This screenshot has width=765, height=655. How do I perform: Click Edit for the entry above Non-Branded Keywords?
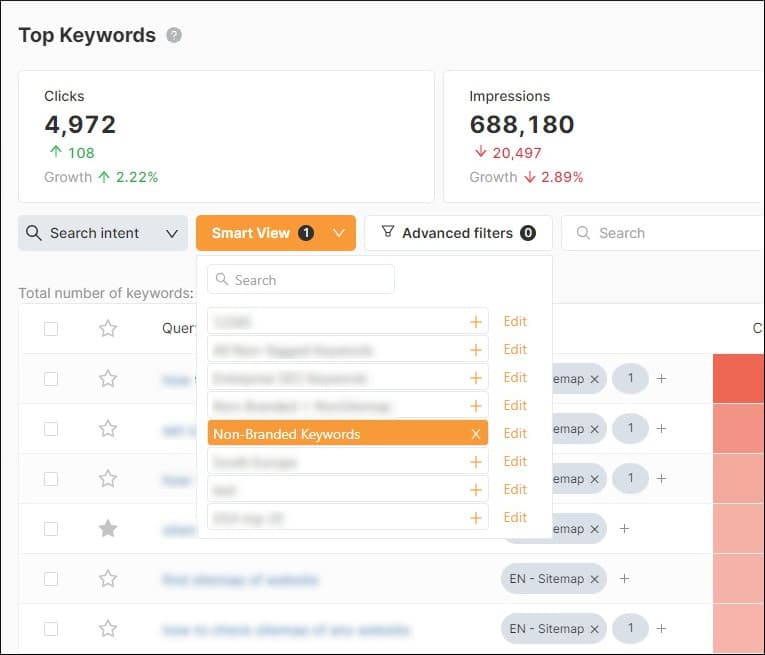515,405
